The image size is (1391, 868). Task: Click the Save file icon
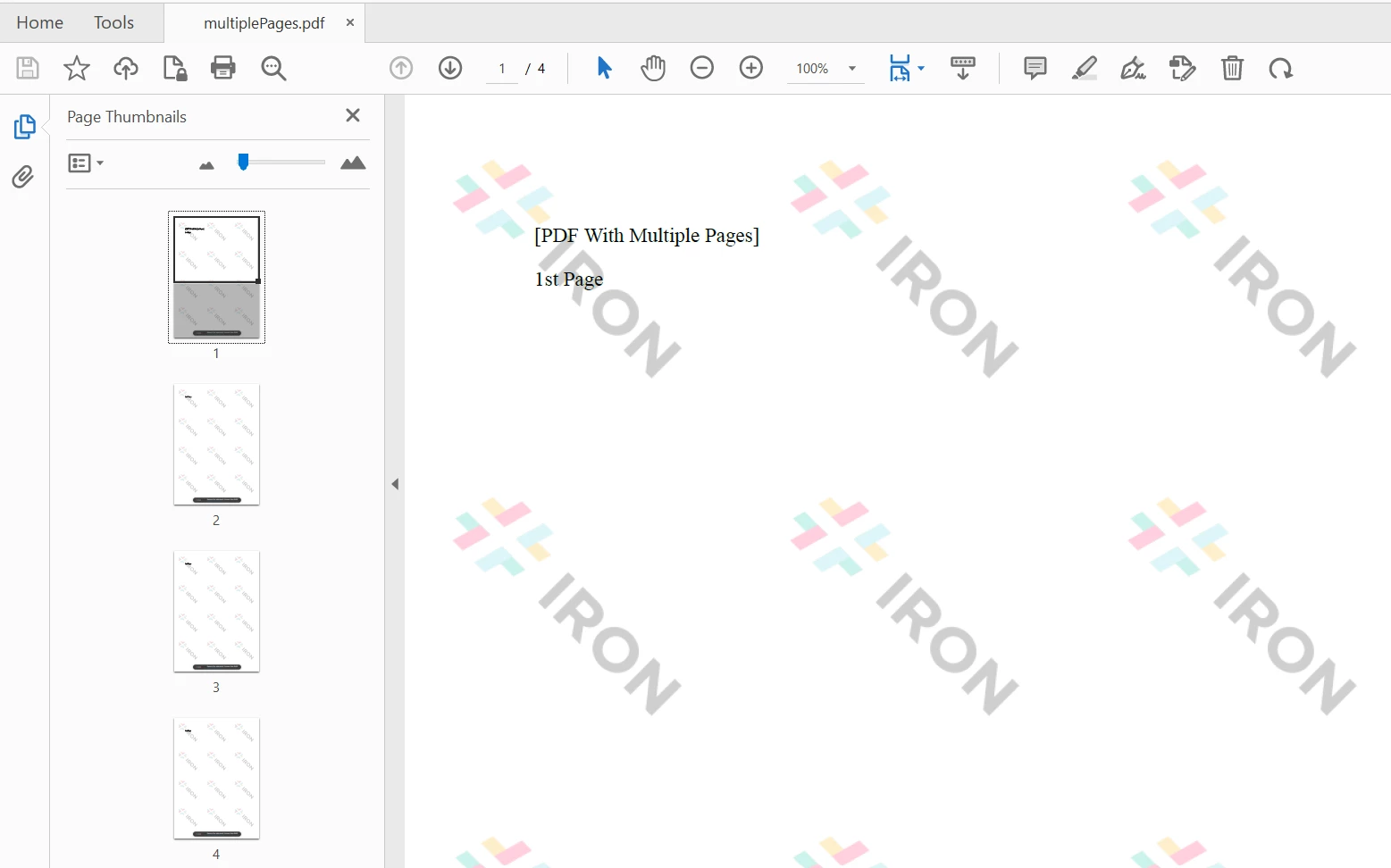(28, 68)
